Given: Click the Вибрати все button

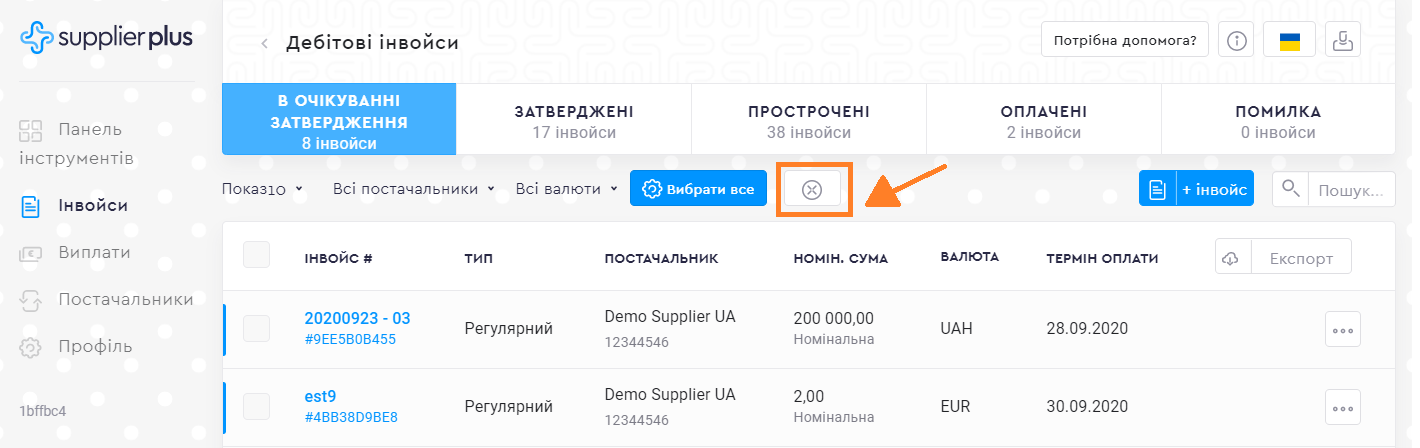Looking at the screenshot, I should [x=698, y=189].
